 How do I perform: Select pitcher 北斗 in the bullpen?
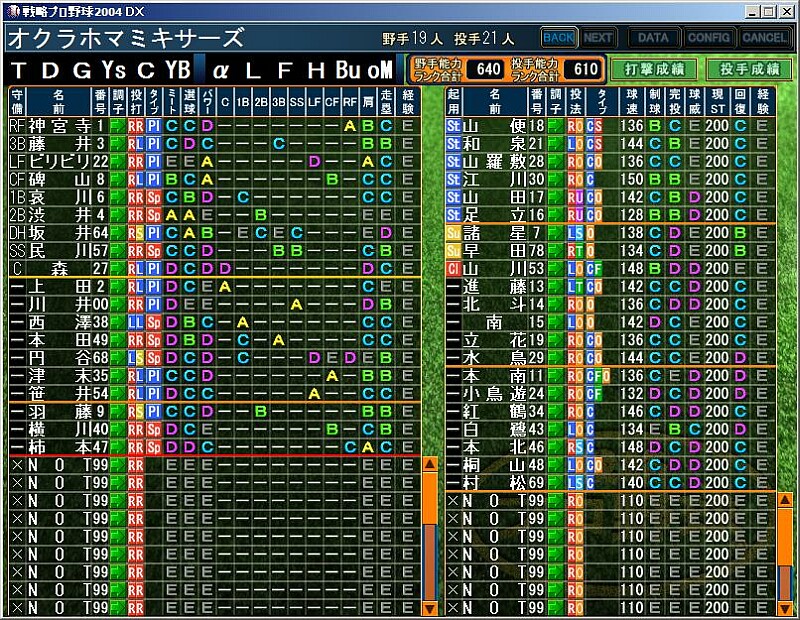click(x=611, y=305)
